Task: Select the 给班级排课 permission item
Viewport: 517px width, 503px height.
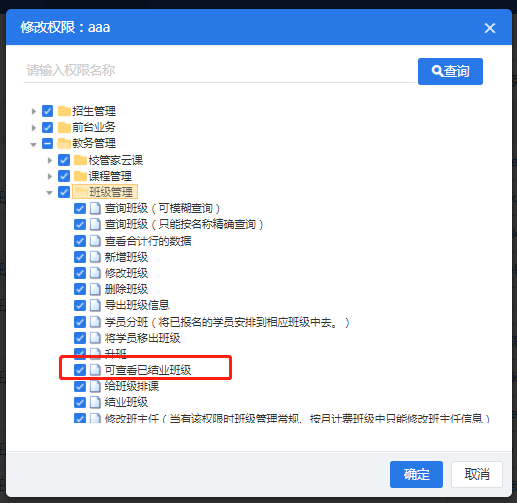Action: 132,386
